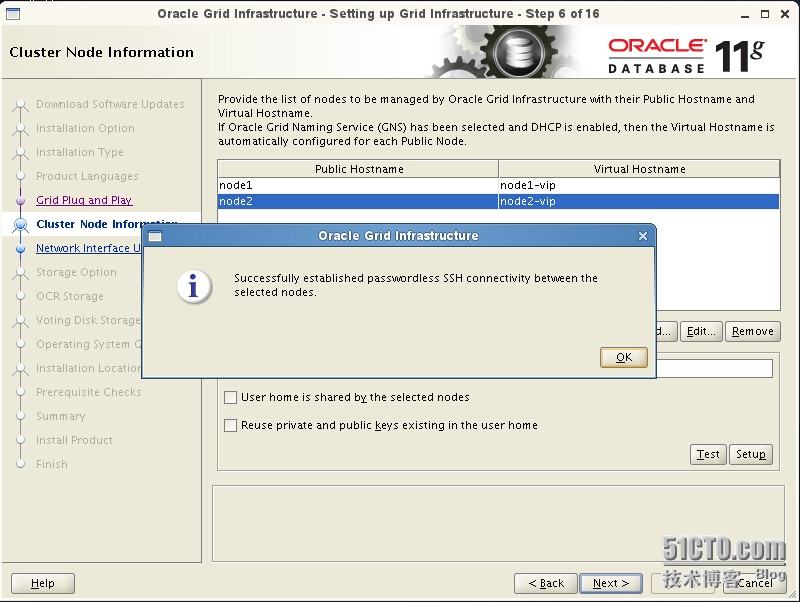Click Finish step
The image size is (800, 602).
click(x=52, y=464)
